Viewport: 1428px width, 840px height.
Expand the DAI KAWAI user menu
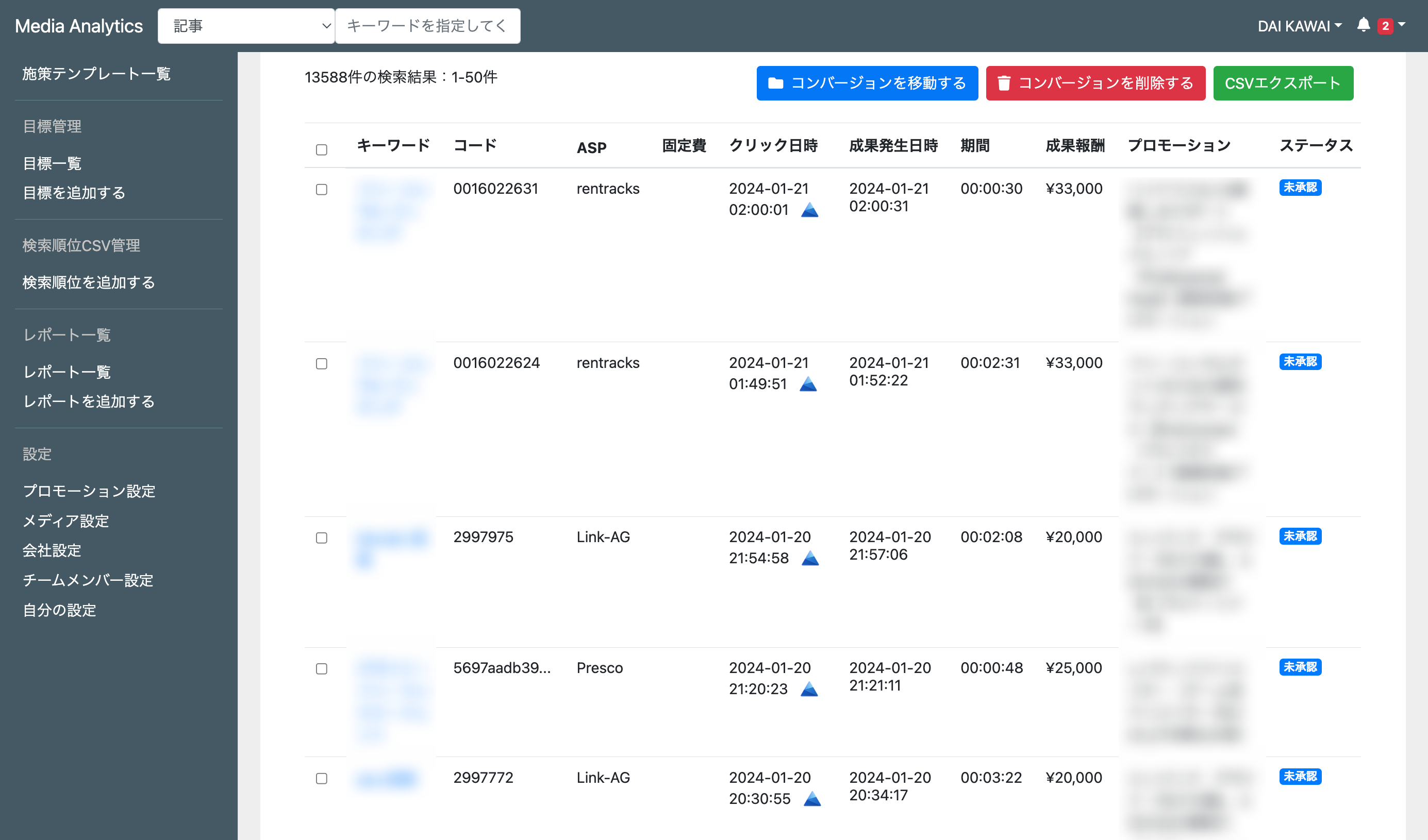[1299, 26]
